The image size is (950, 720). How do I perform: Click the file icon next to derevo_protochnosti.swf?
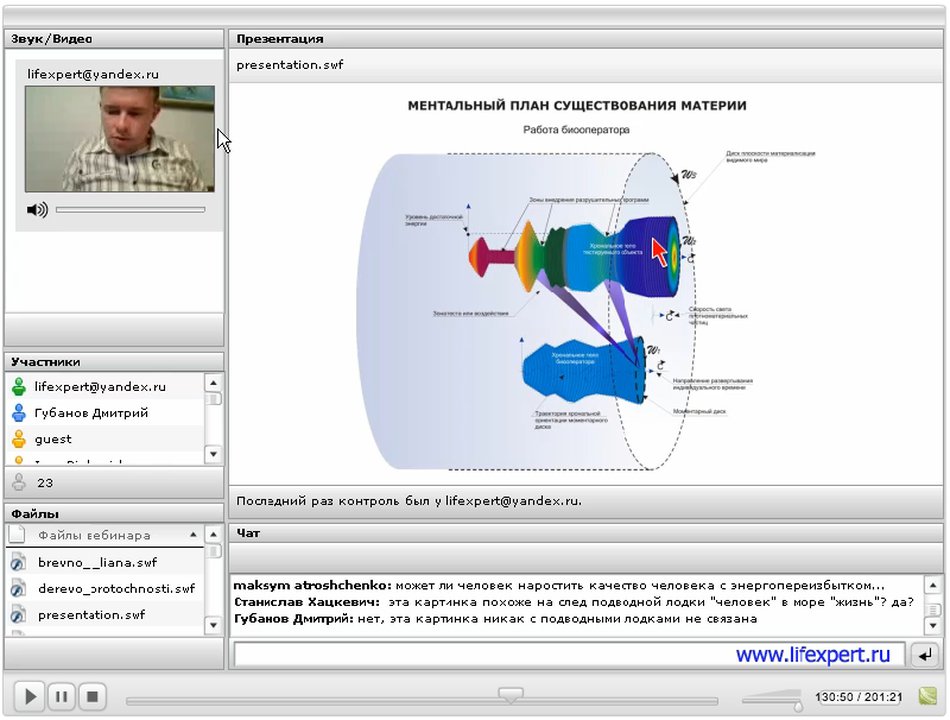click(x=18, y=588)
